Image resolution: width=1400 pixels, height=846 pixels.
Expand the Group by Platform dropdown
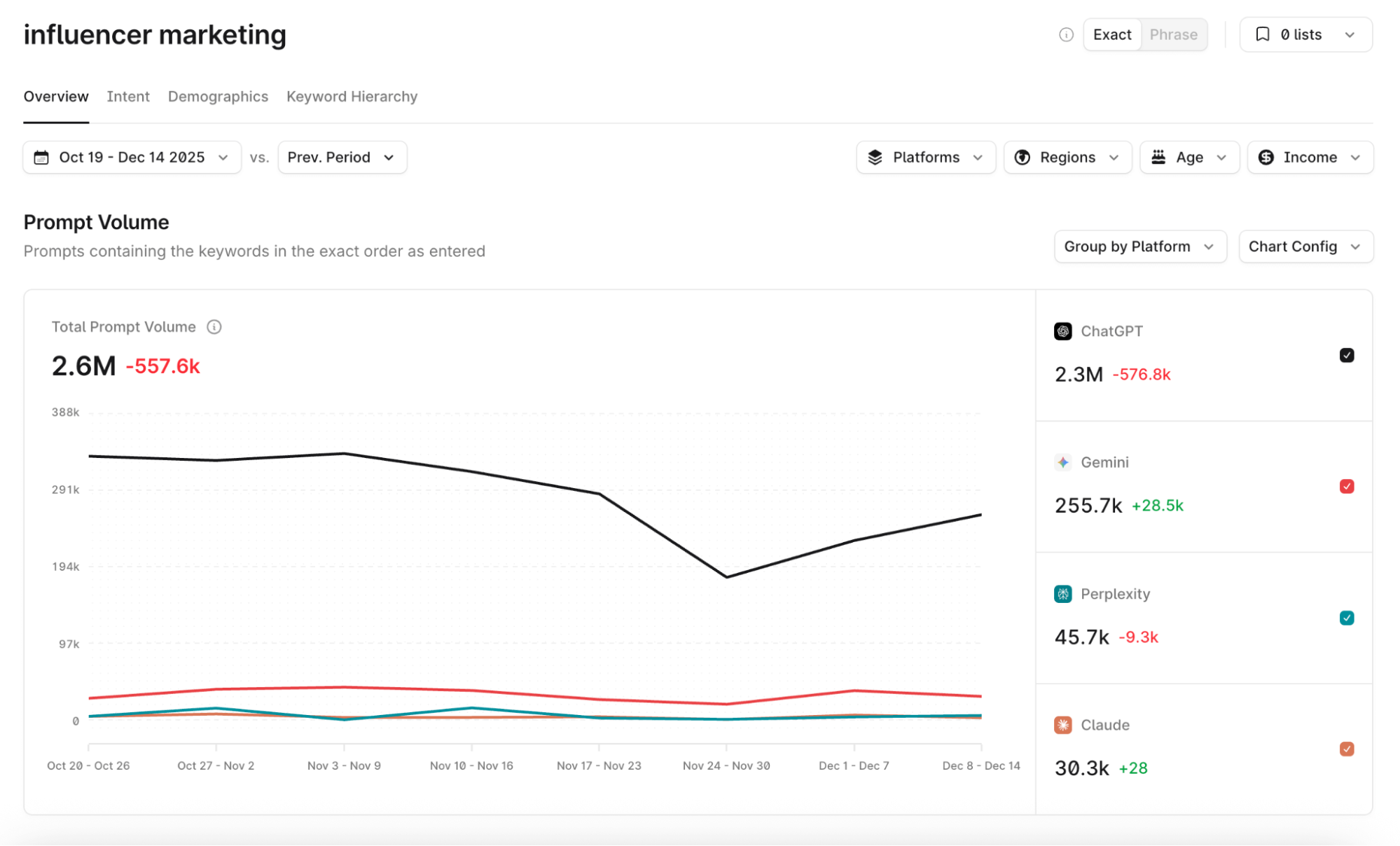click(1139, 247)
